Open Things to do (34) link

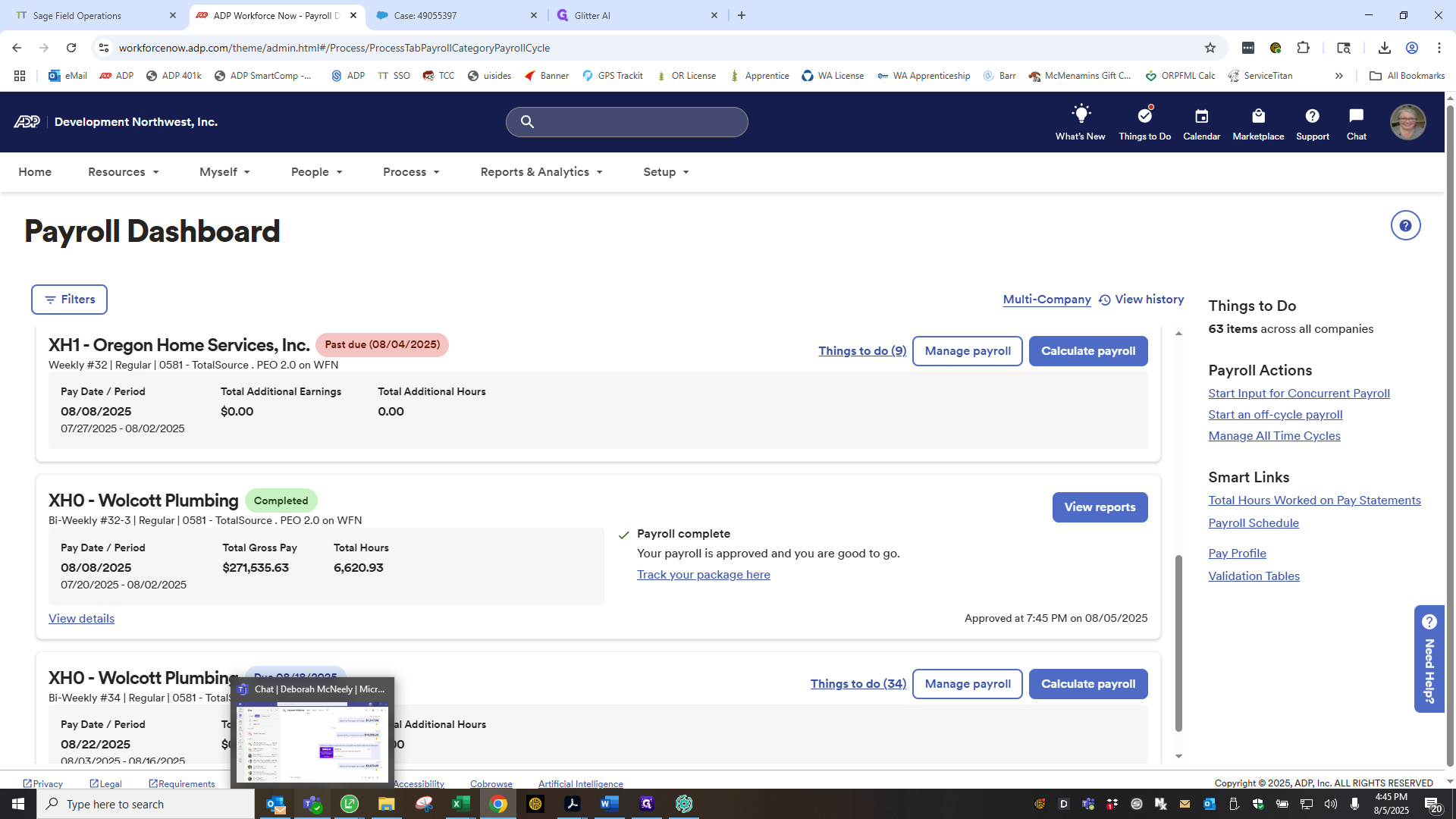[858, 684]
